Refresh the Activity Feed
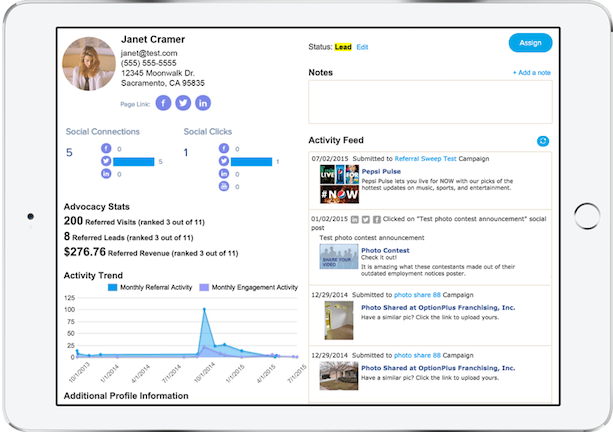The height and width of the screenshot is (432, 613). 542,142
